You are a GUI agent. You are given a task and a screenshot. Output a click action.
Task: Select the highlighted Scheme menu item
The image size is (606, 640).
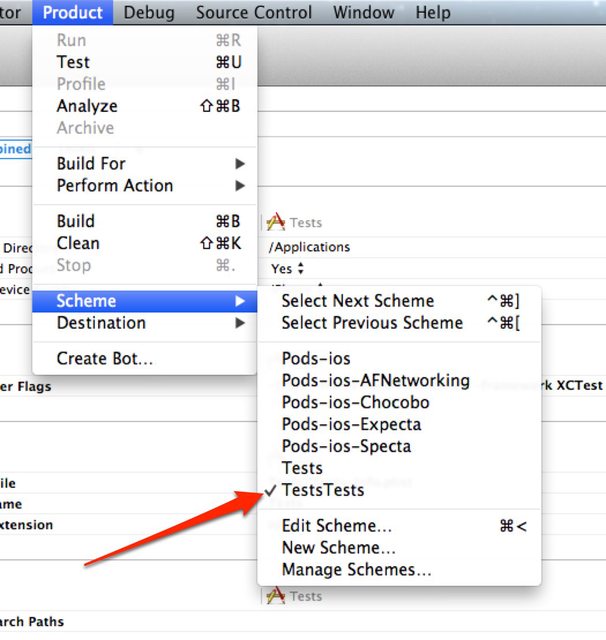point(145,301)
